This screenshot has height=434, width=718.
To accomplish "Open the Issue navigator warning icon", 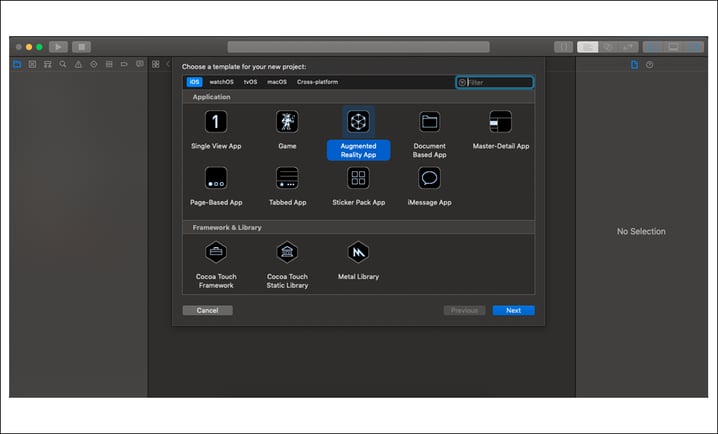I will pyautogui.click(x=78, y=64).
